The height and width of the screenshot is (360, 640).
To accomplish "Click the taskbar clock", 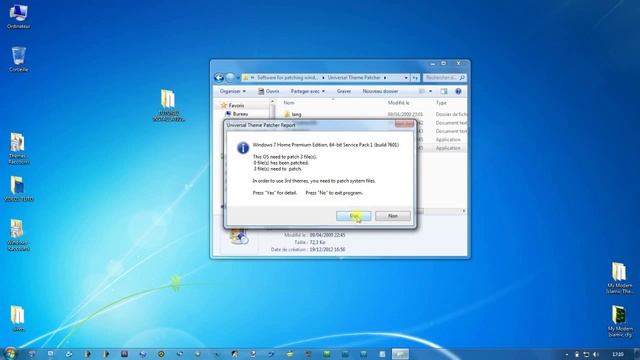I will (x=618, y=354).
